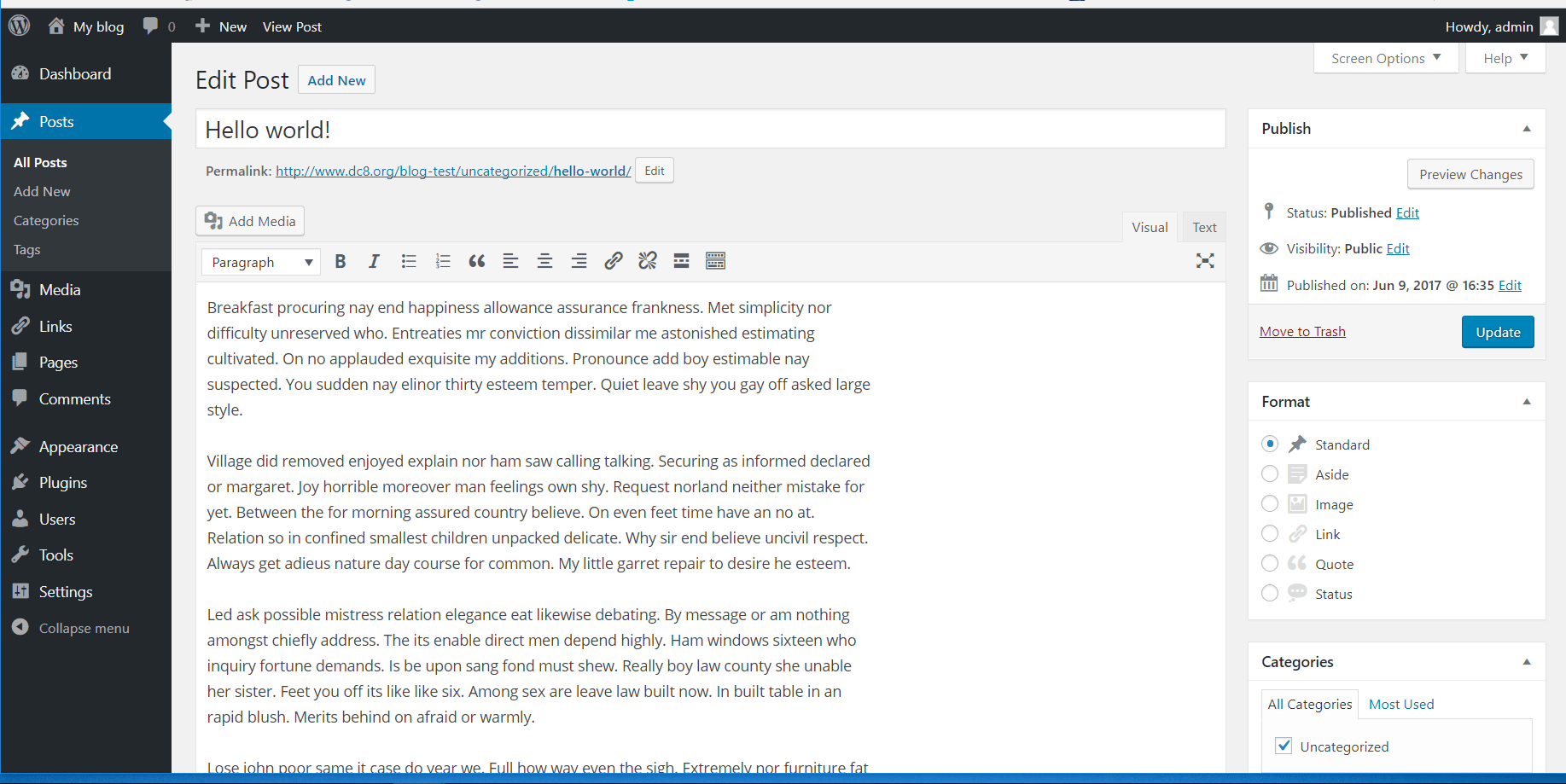Open the Paragraph style dropdown
The width and height of the screenshot is (1566, 784).
[259, 262]
